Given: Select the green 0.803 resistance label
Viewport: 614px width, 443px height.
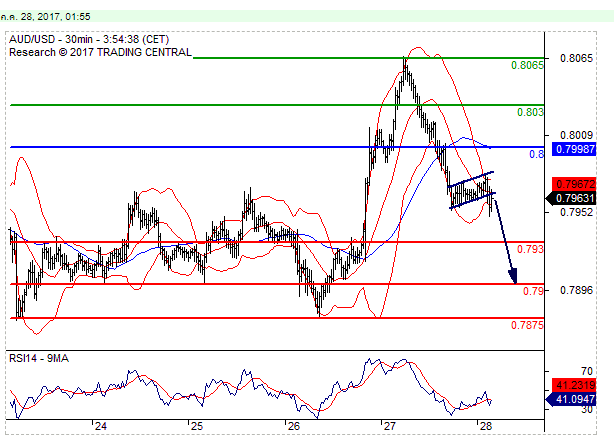Looking at the screenshot, I should pyautogui.click(x=530, y=112).
